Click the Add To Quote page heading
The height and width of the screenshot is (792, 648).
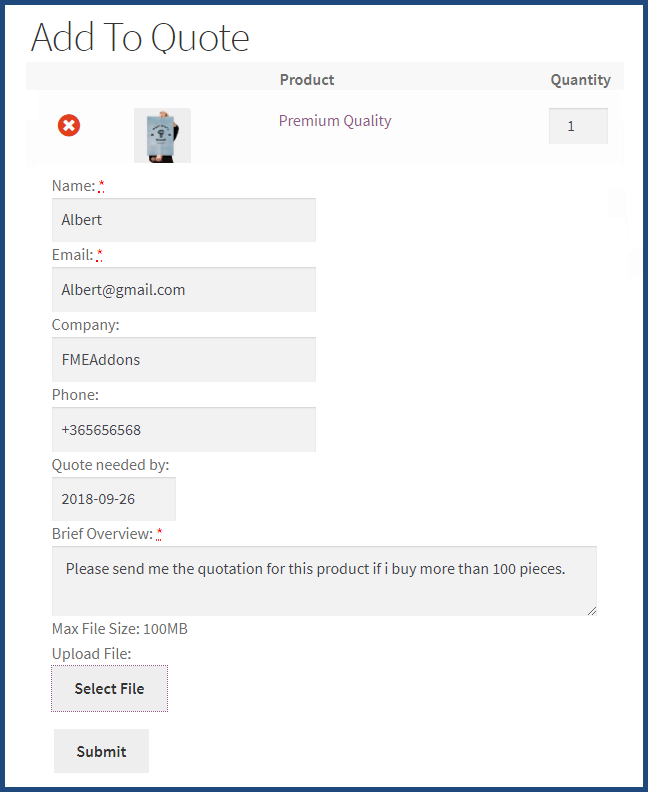point(140,37)
